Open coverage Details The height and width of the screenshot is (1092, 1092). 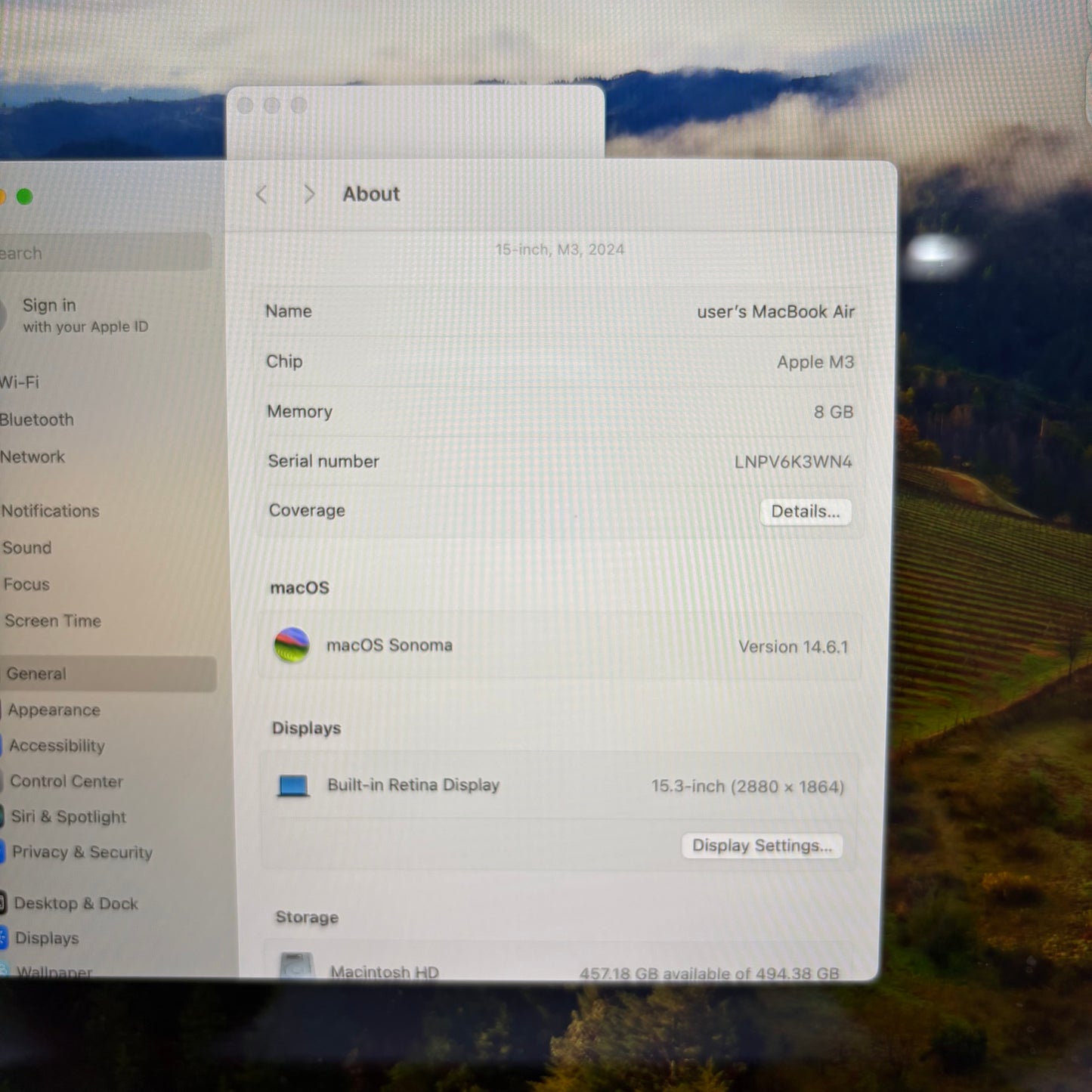click(x=806, y=512)
